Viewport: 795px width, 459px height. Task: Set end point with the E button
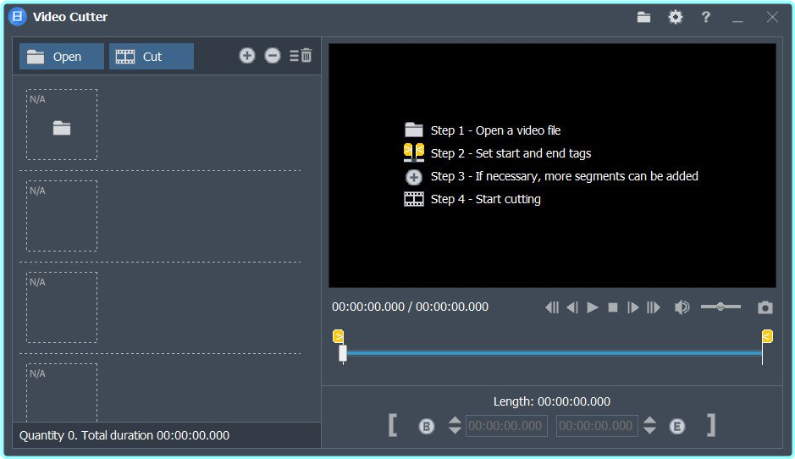(x=677, y=426)
